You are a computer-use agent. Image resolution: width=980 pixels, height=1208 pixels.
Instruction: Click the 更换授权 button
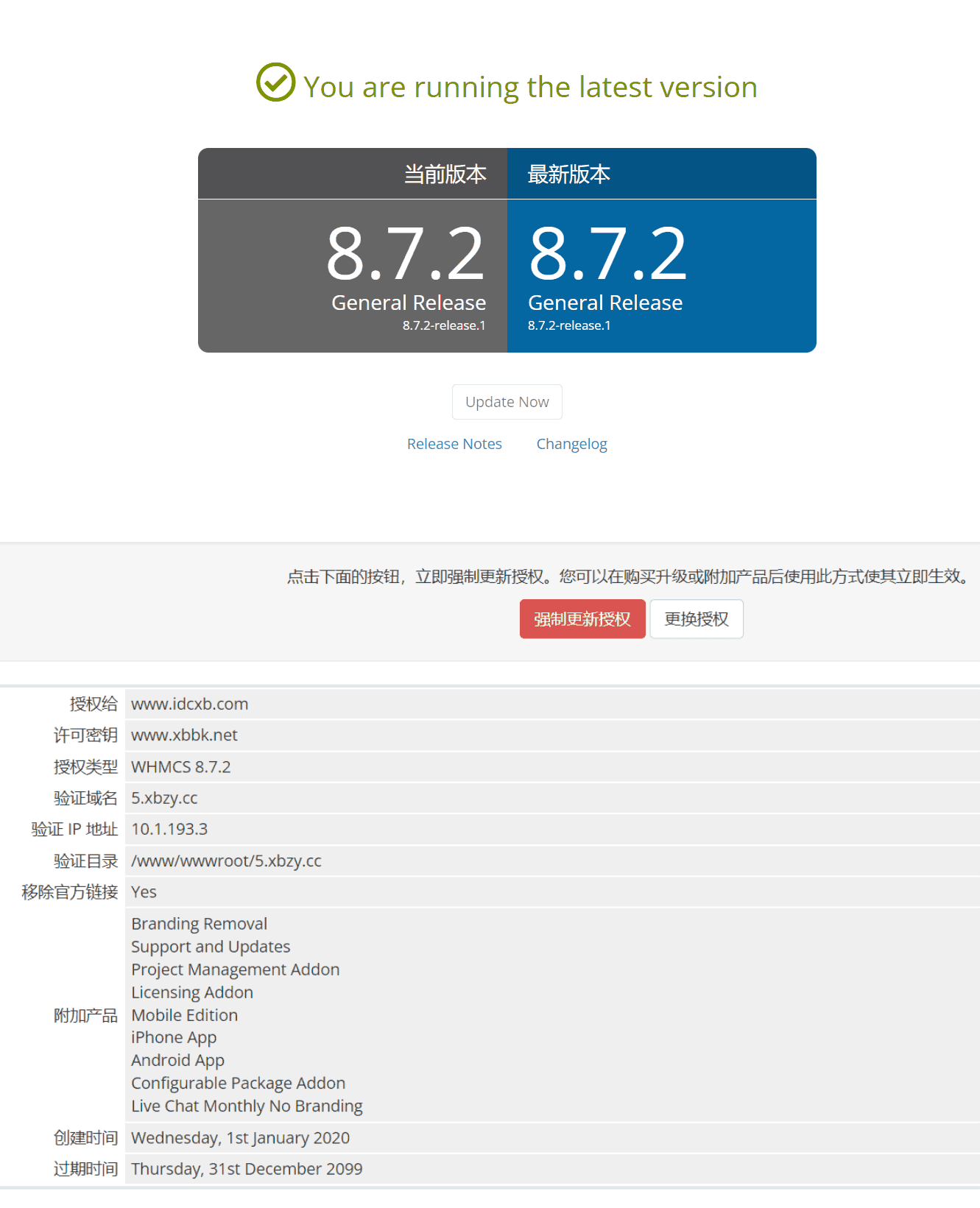[697, 619]
